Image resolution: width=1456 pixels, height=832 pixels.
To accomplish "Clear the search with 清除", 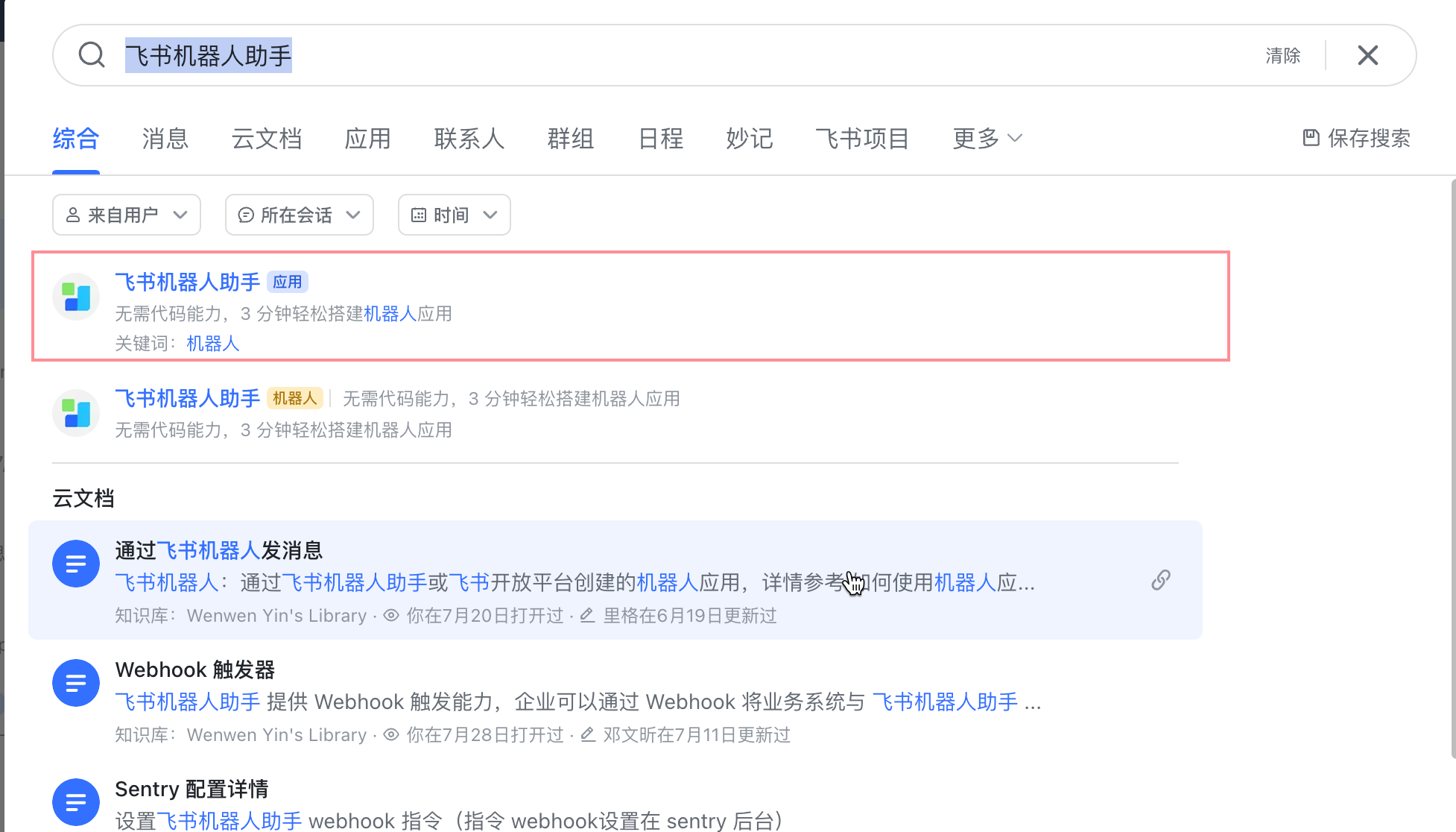I will [1282, 55].
